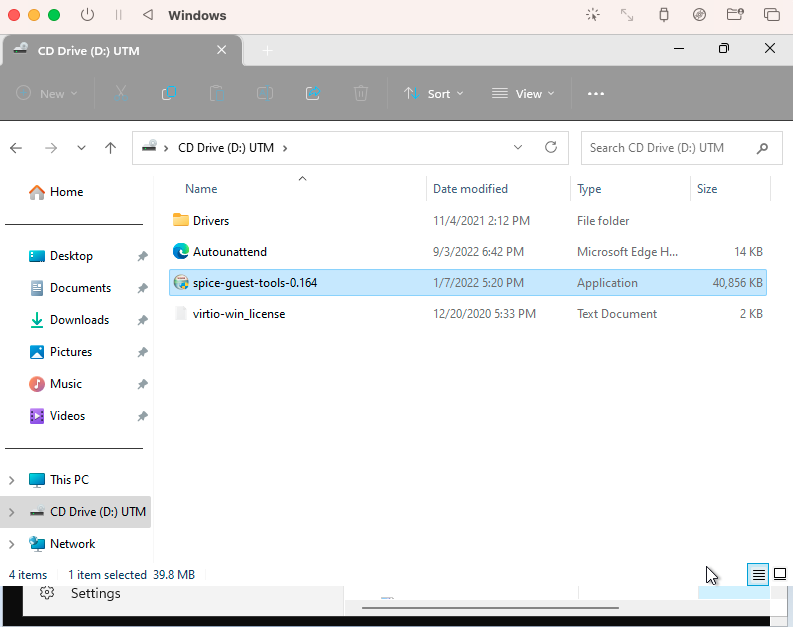Expand Network tree node

(x=12, y=544)
